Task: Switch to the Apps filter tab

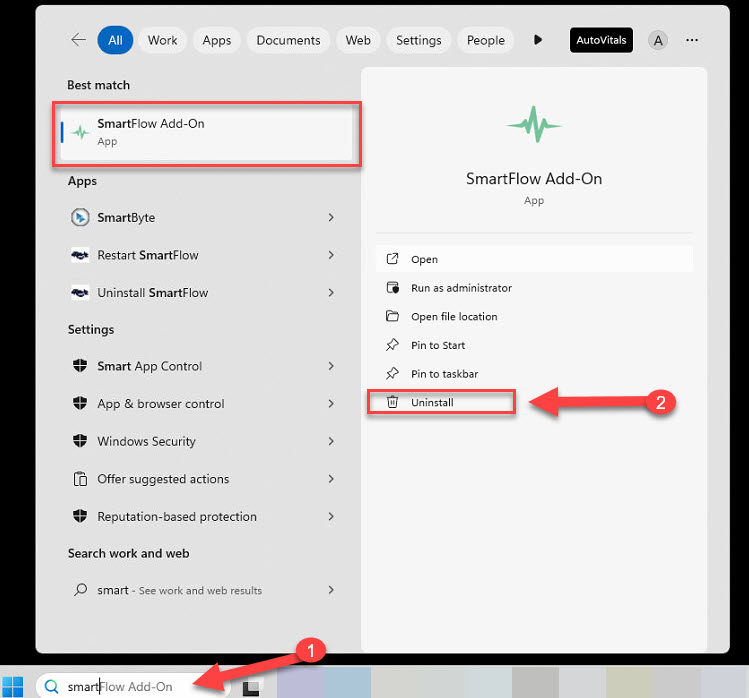Action: point(216,40)
